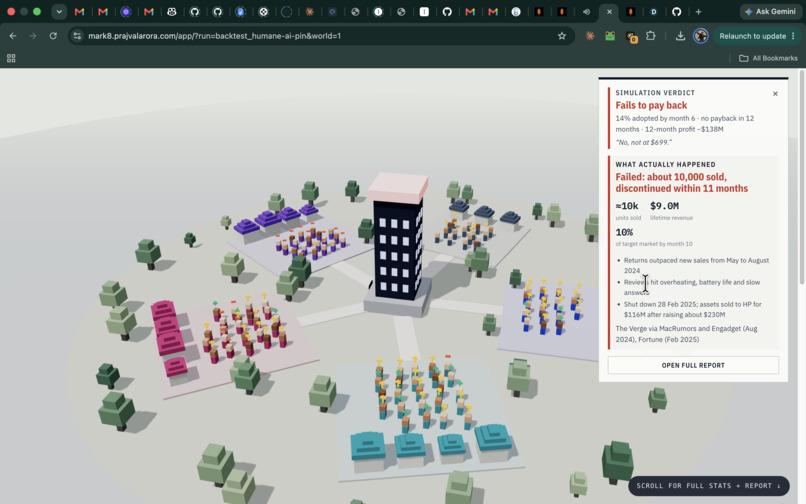Click the '≈10k' units sold figure
806x504 pixels.
pyautogui.click(x=627, y=206)
